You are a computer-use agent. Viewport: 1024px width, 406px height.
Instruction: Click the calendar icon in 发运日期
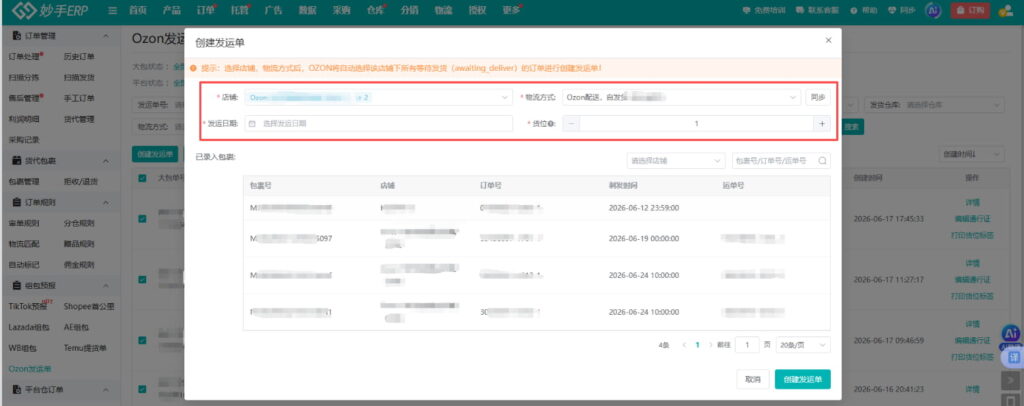(252, 123)
